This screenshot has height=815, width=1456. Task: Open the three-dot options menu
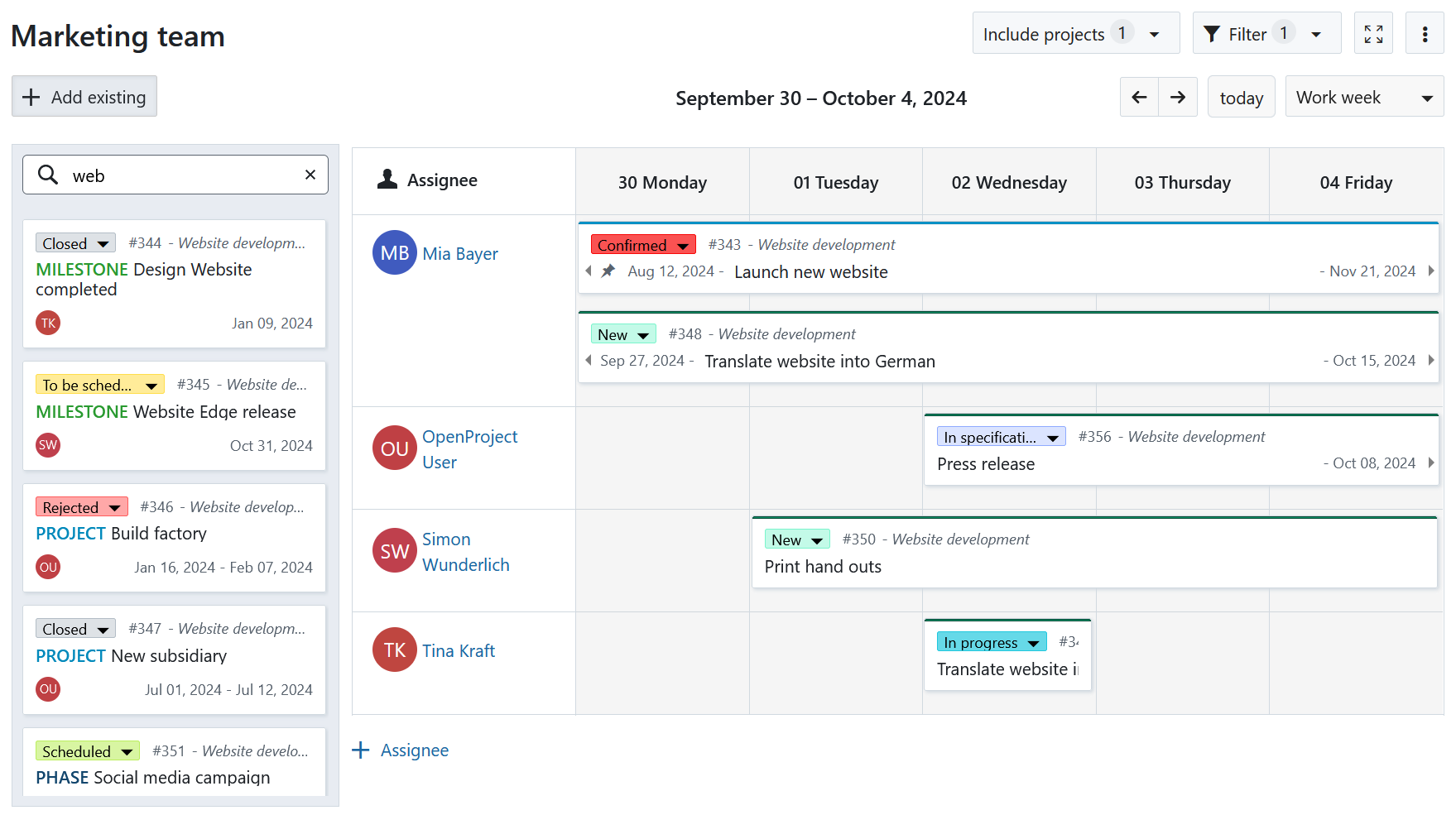[1425, 33]
